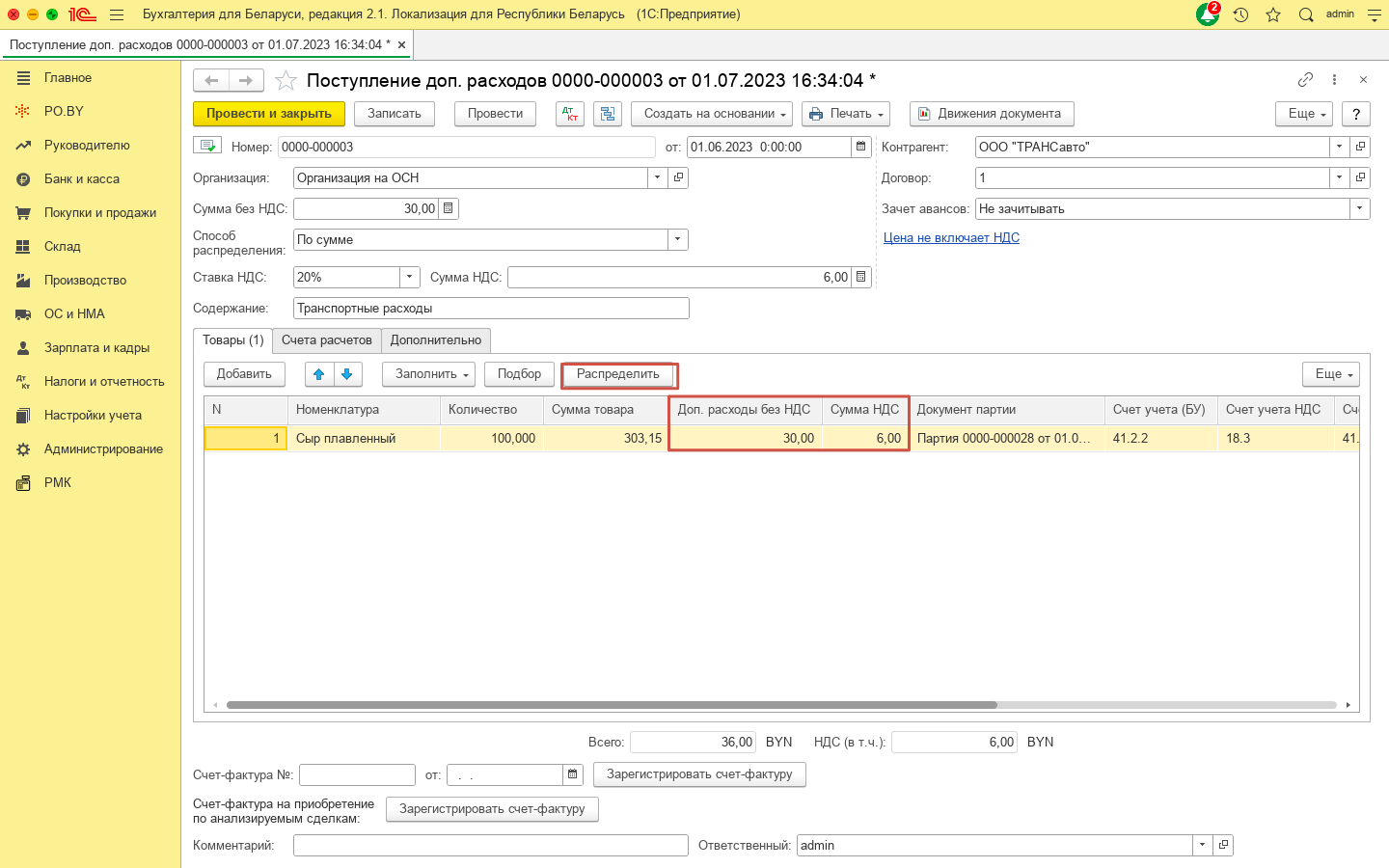Switch to Счета расчетов tab

326,340
